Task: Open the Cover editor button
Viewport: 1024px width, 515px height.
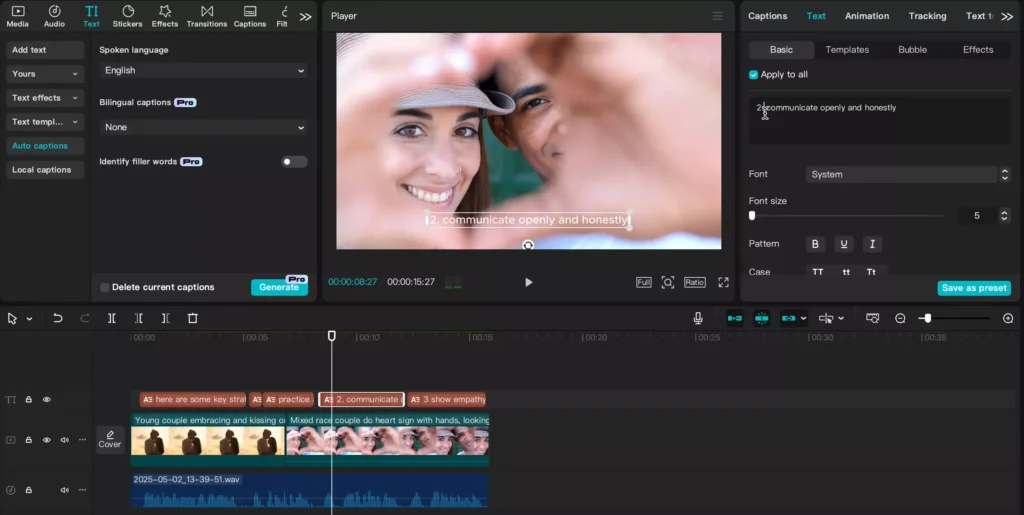Action: click(110, 439)
